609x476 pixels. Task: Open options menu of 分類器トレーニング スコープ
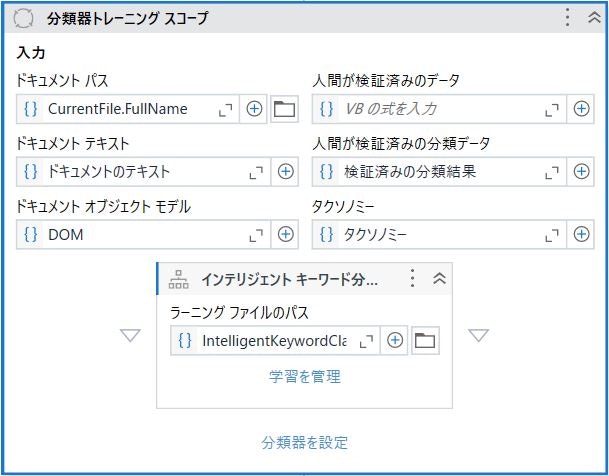[567, 17]
